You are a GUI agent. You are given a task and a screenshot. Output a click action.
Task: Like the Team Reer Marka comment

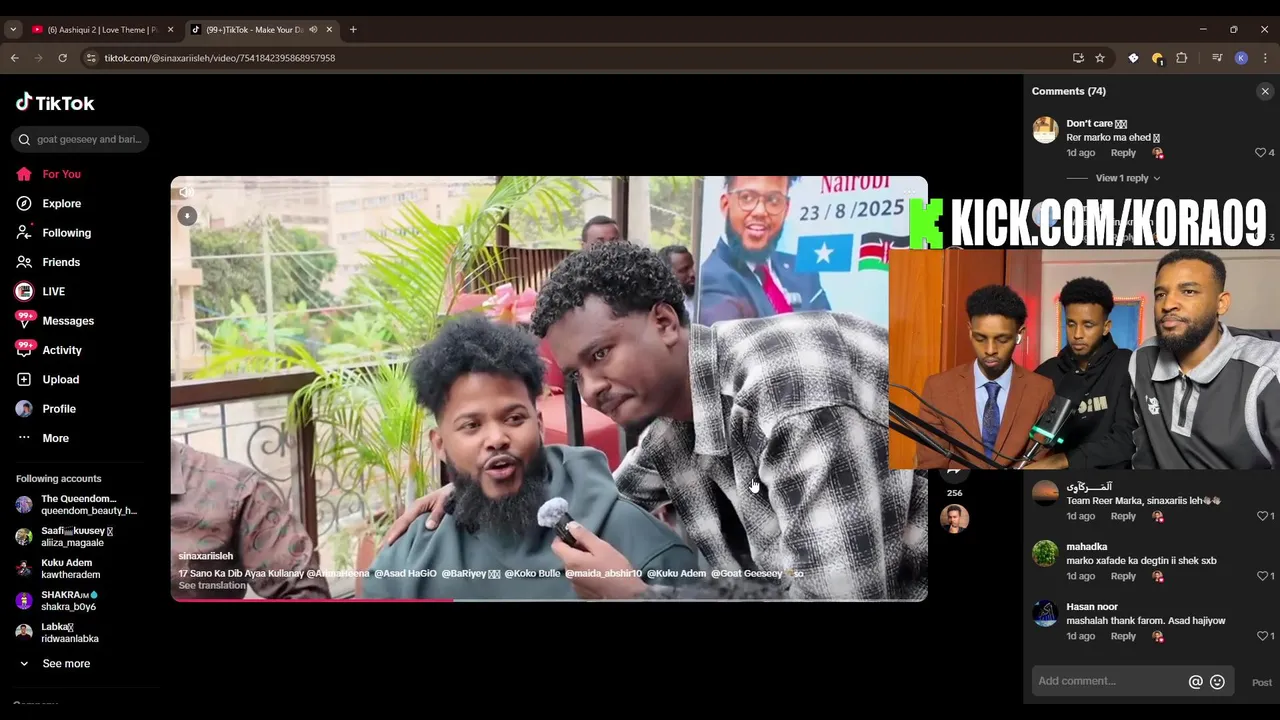[1262, 516]
